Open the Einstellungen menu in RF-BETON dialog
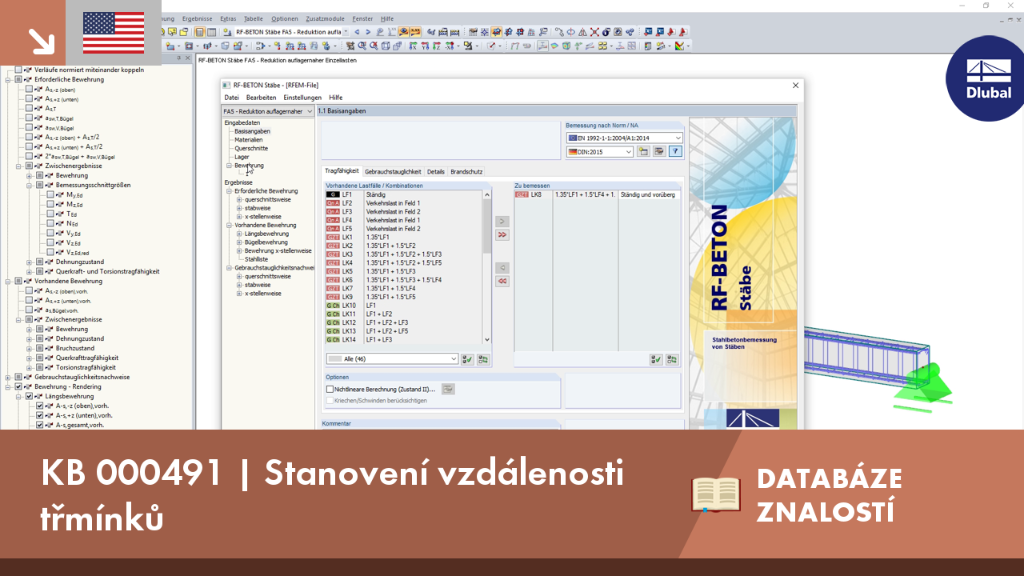This screenshot has width=1024, height=576. click(x=302, y=97)
